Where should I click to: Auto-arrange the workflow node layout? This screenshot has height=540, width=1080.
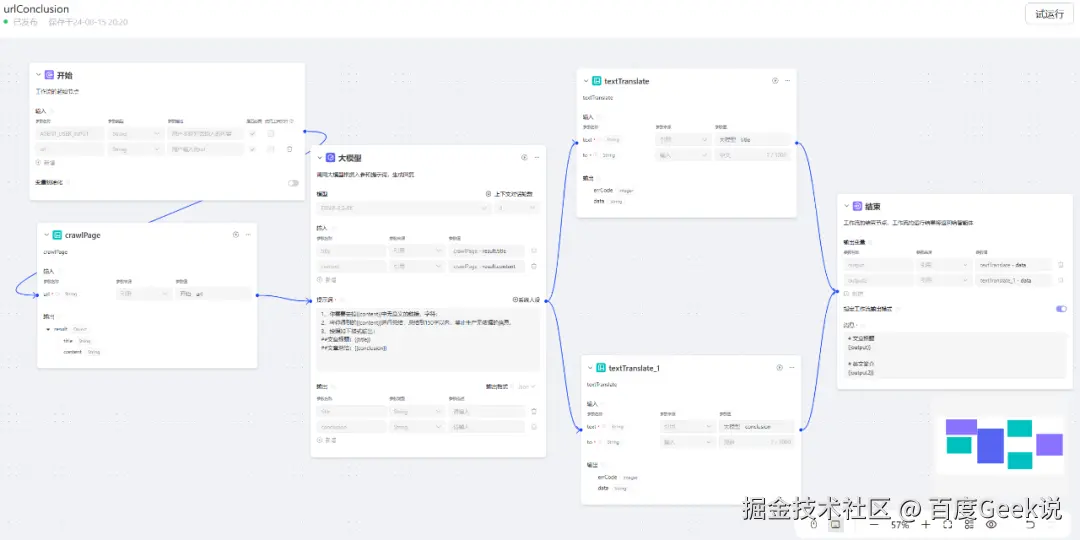pos(969,525)
